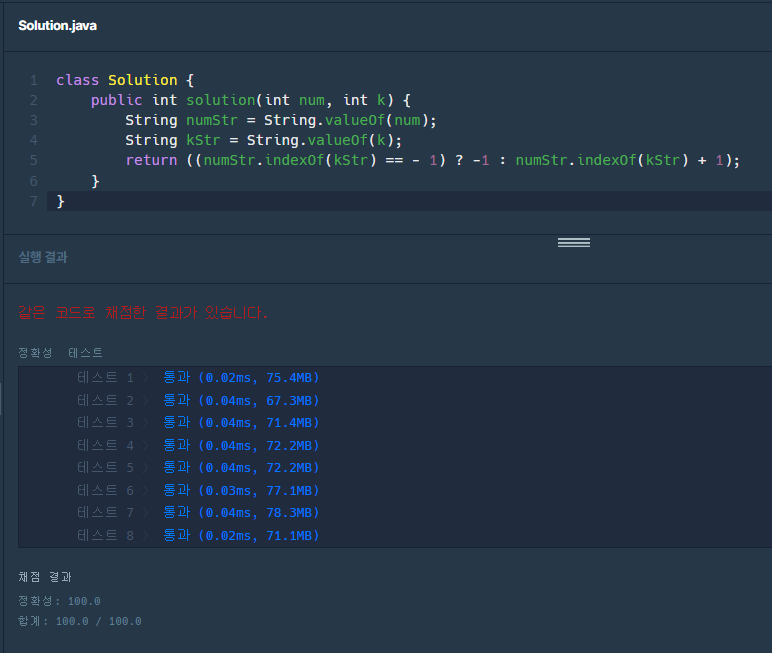772x653 pixels.
Task: Click the chevron next to 테스트 3
Action: pyautogui.click(x=146, y=423)
